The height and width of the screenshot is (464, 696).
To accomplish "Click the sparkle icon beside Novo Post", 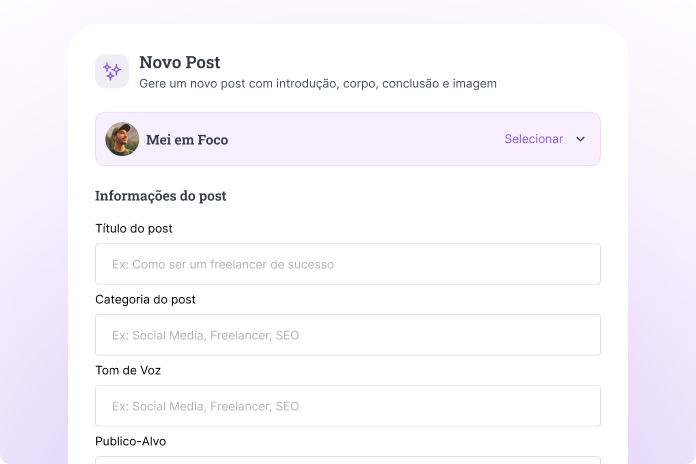I will [112, 71].
